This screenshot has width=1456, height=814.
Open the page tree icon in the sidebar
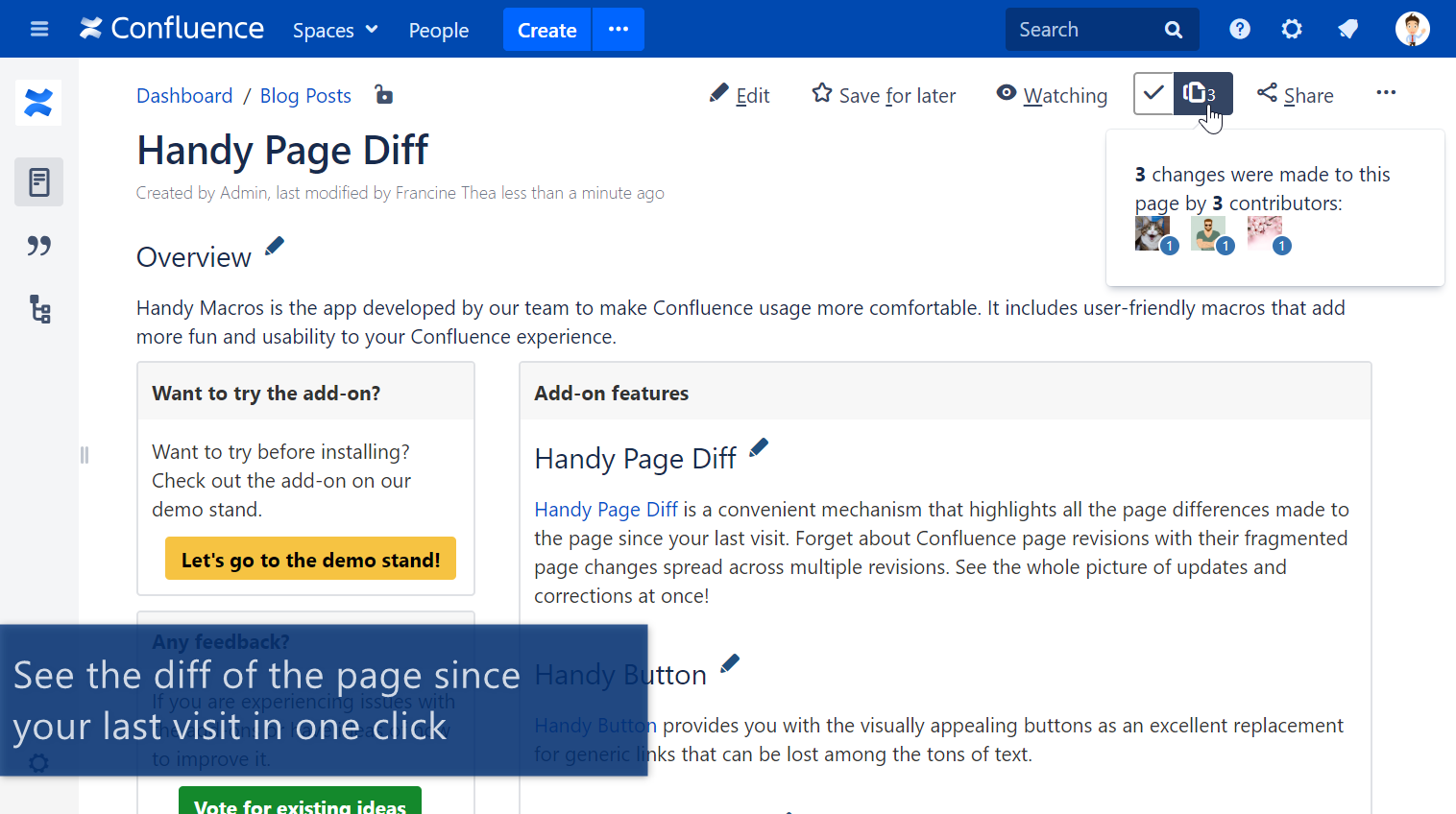tap(39, 309)
